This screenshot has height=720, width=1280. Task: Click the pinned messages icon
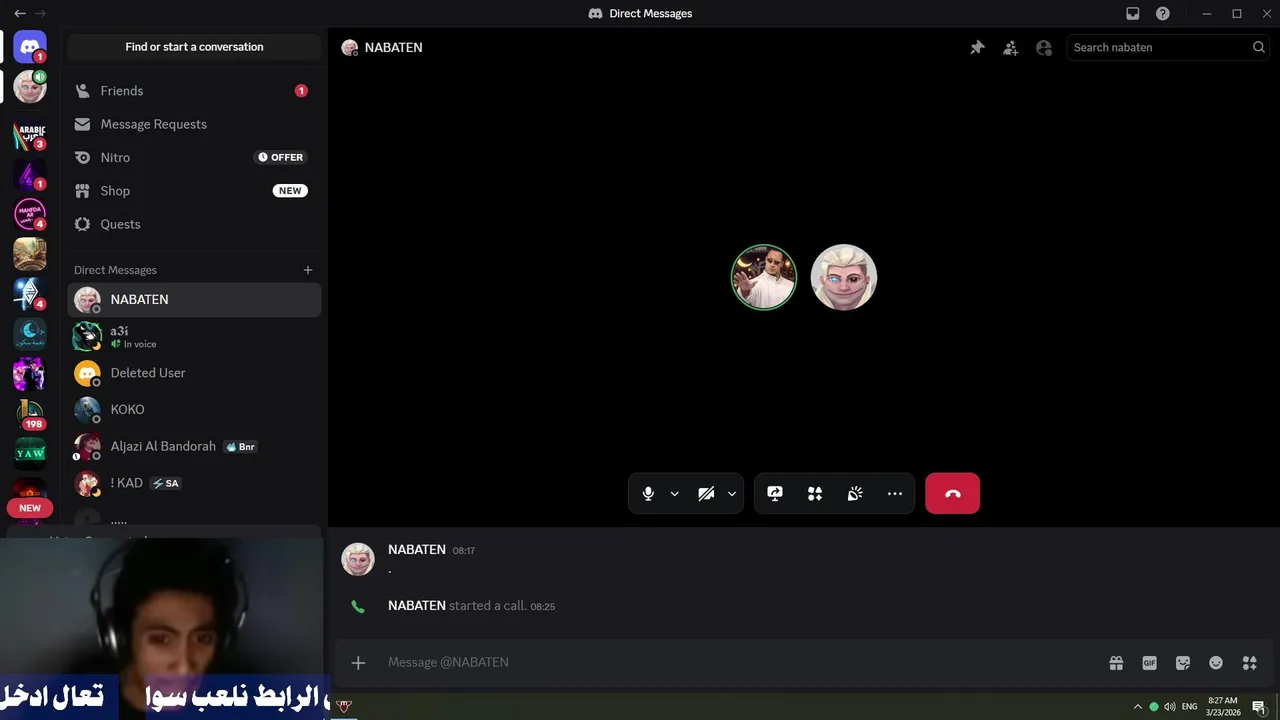pos(977,47)
